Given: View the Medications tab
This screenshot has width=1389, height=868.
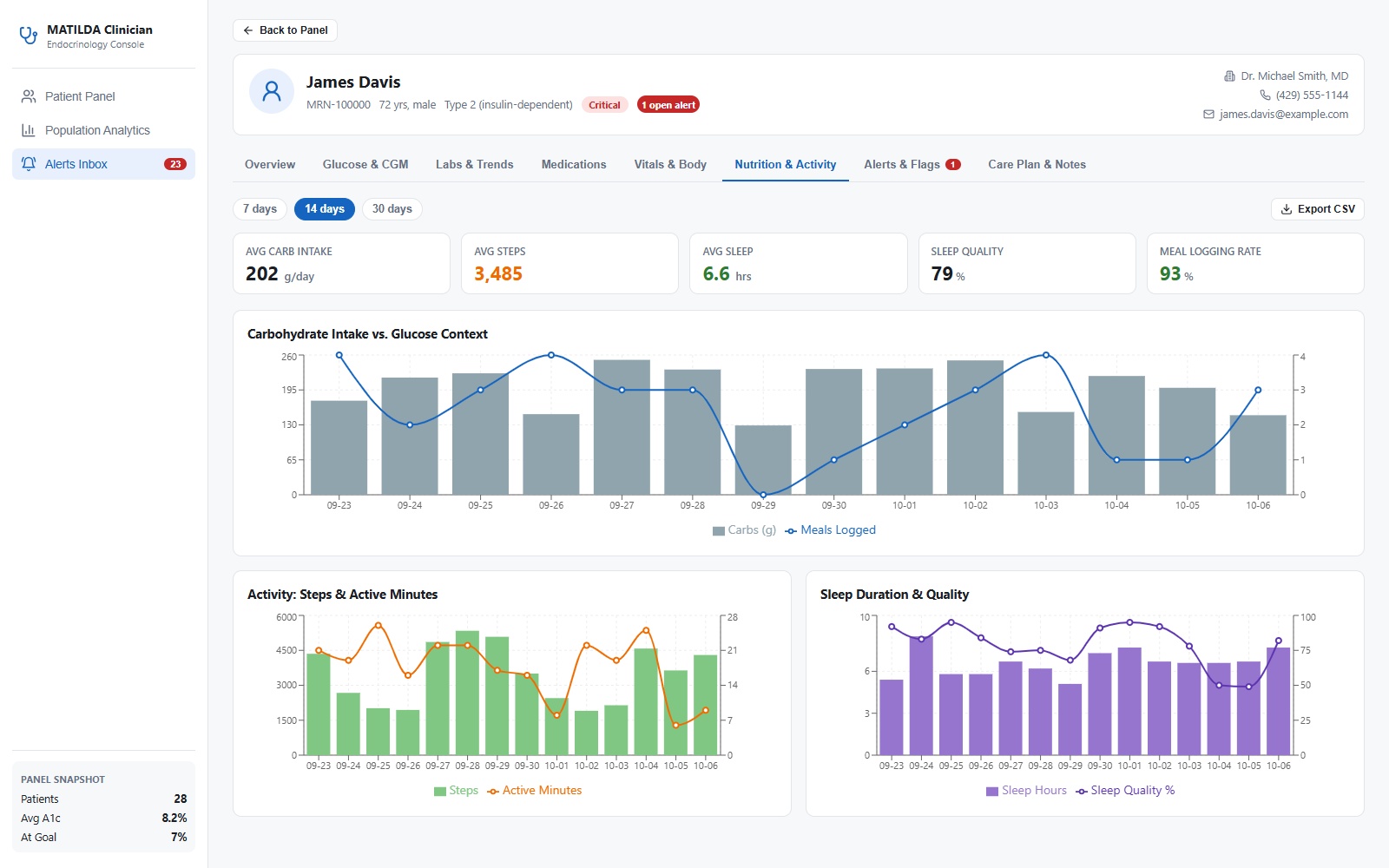Looking at the screenshot, I should 574,165.
